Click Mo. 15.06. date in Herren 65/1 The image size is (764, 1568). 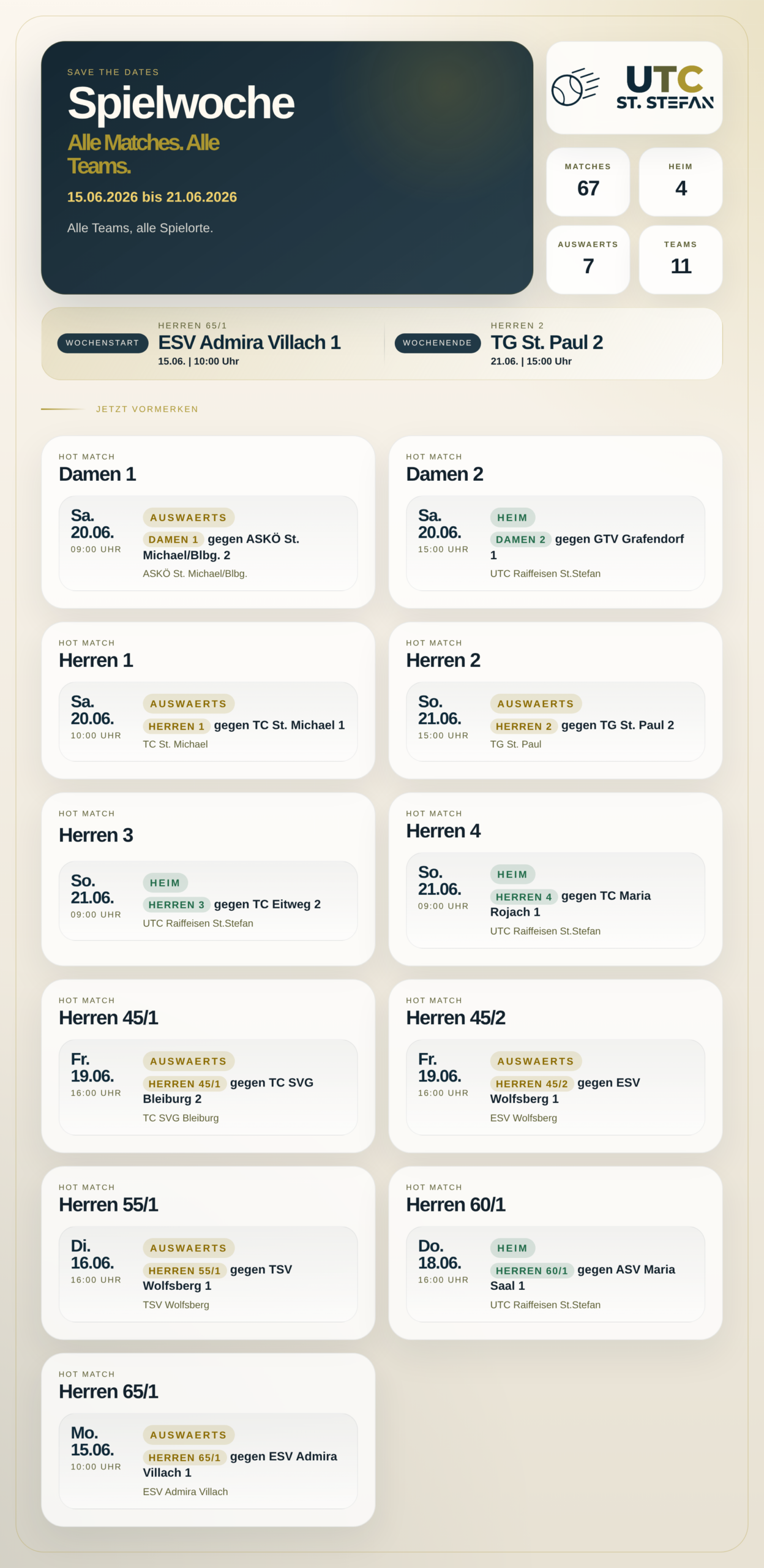92,1441
